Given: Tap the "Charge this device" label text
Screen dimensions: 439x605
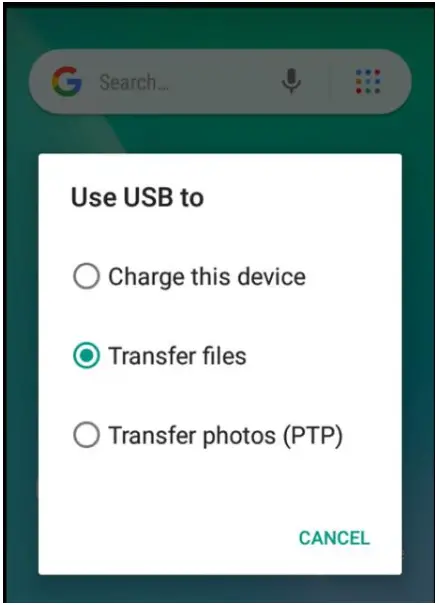Looking at the screenshot, I should click(207, 277).
